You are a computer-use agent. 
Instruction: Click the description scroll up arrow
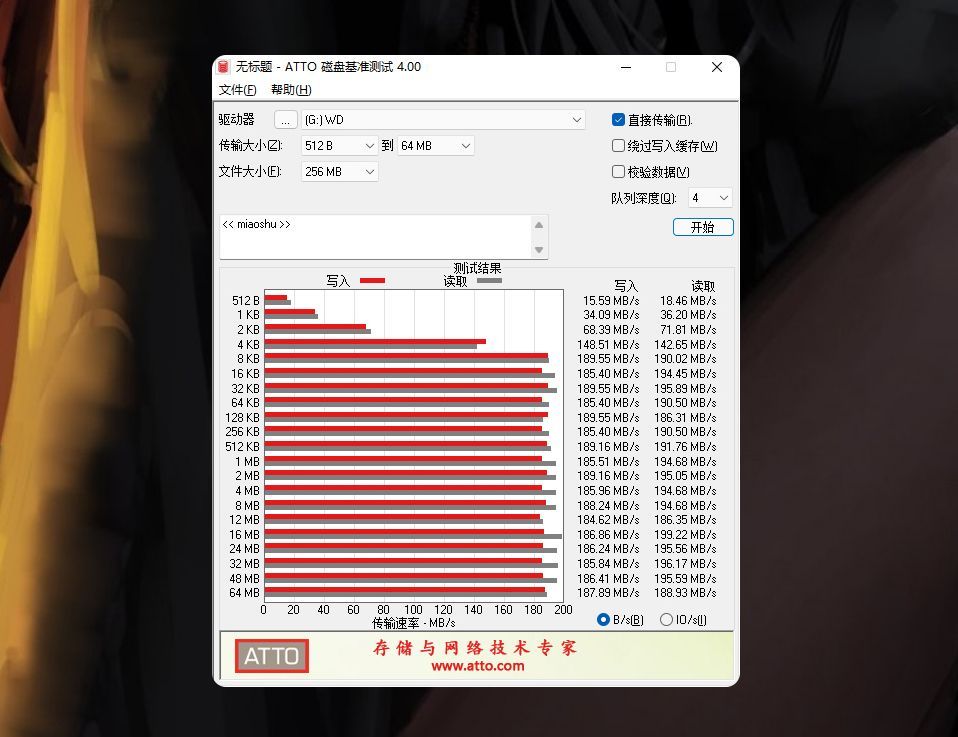point(539,225)
